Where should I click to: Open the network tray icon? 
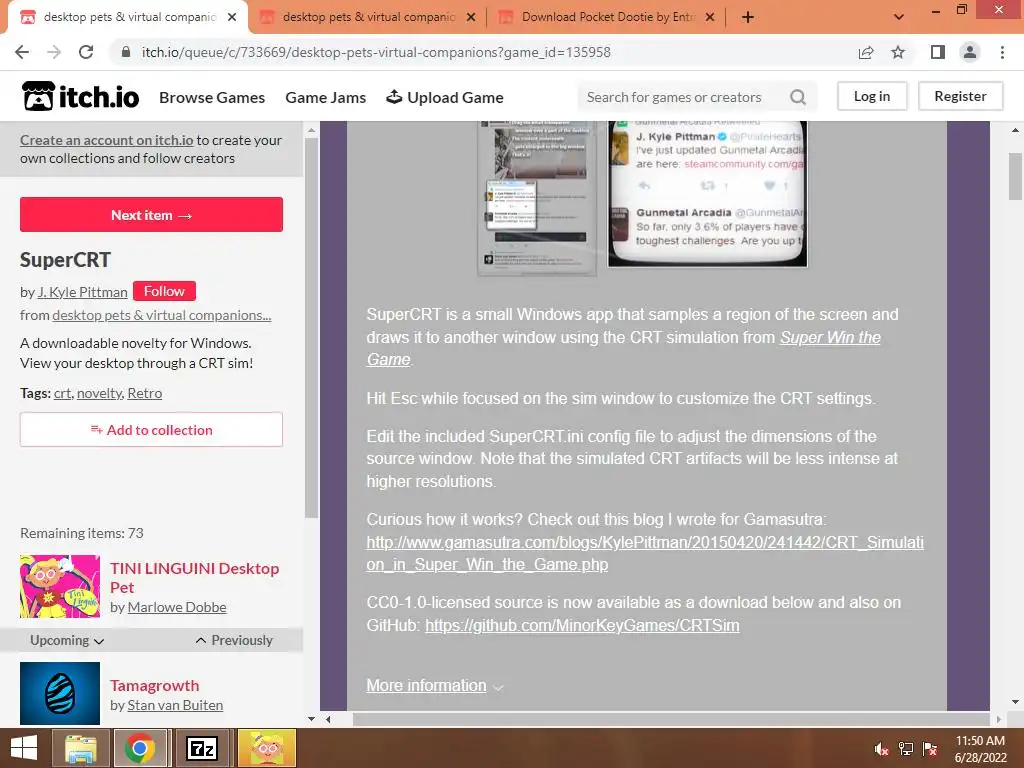tap(906, 749)
